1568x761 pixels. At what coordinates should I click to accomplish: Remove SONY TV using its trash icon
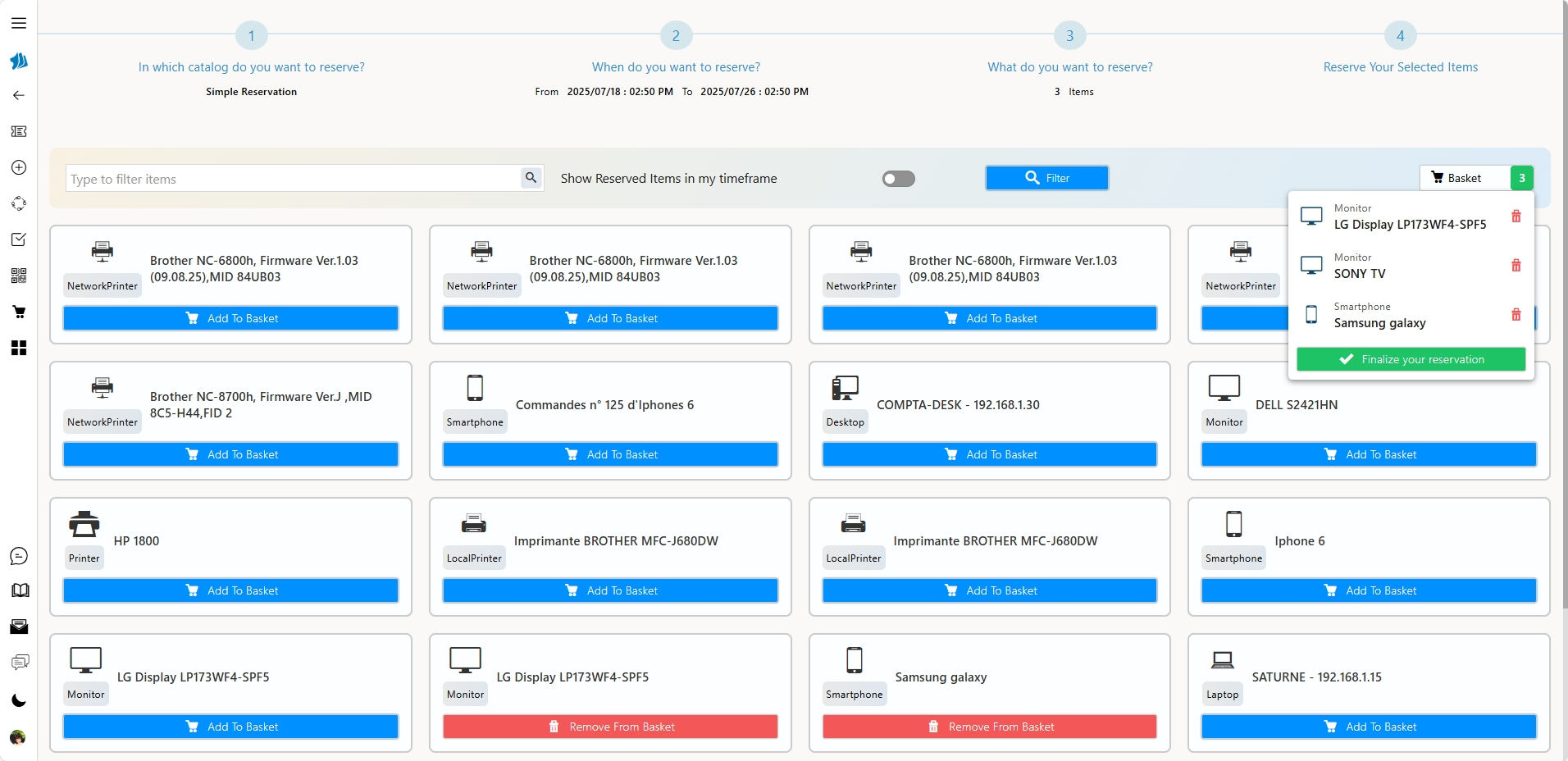[1516, 266]
